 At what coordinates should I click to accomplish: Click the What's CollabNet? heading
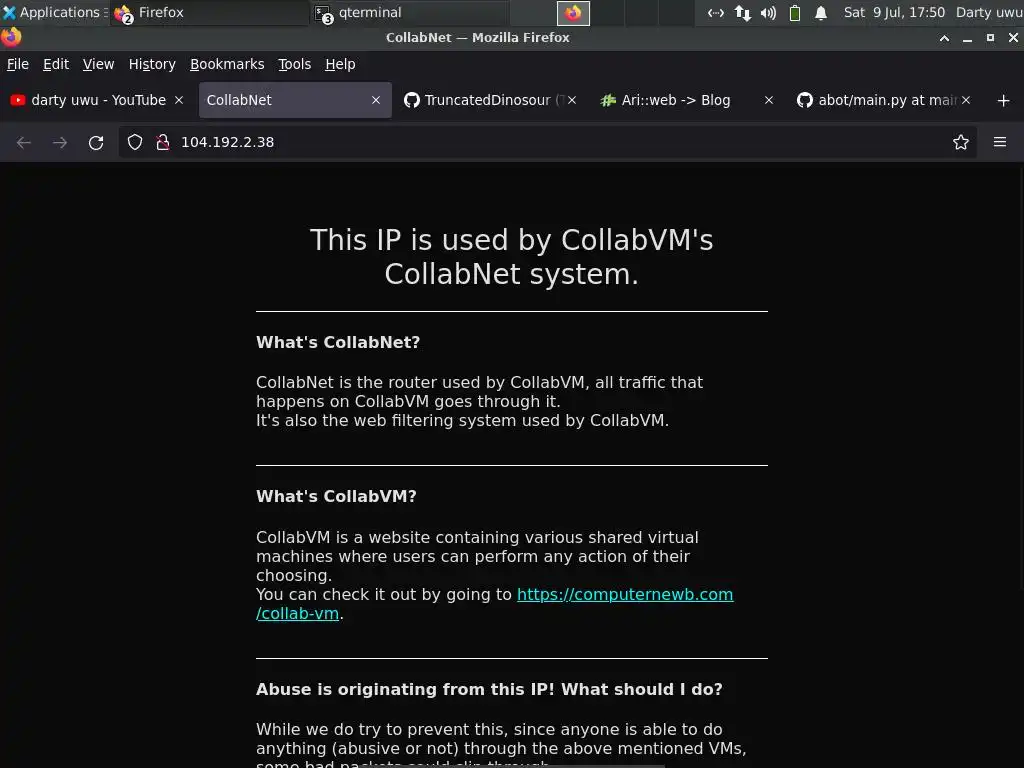(338, 342)
